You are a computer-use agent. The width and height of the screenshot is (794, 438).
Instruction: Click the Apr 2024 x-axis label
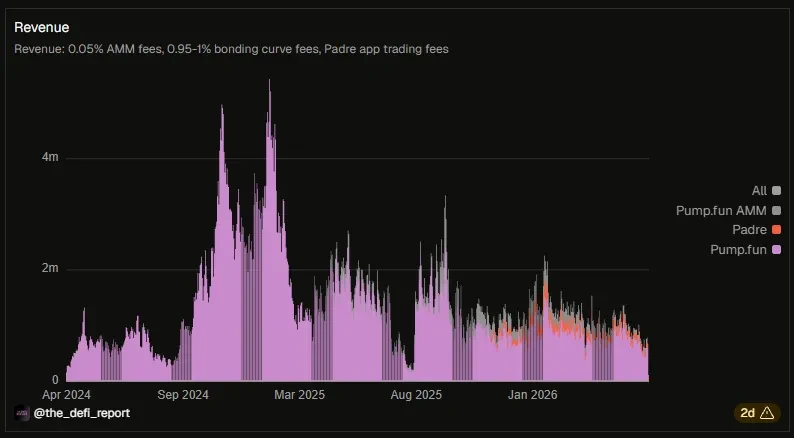coord(66,395)
